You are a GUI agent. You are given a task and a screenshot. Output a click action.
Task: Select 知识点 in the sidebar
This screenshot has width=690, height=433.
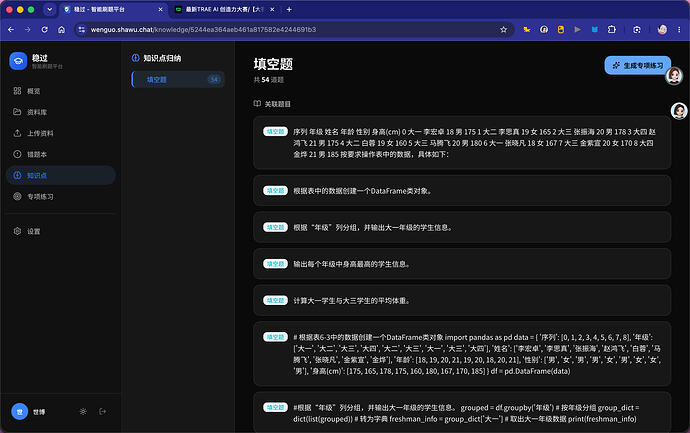tap(61, 175)
